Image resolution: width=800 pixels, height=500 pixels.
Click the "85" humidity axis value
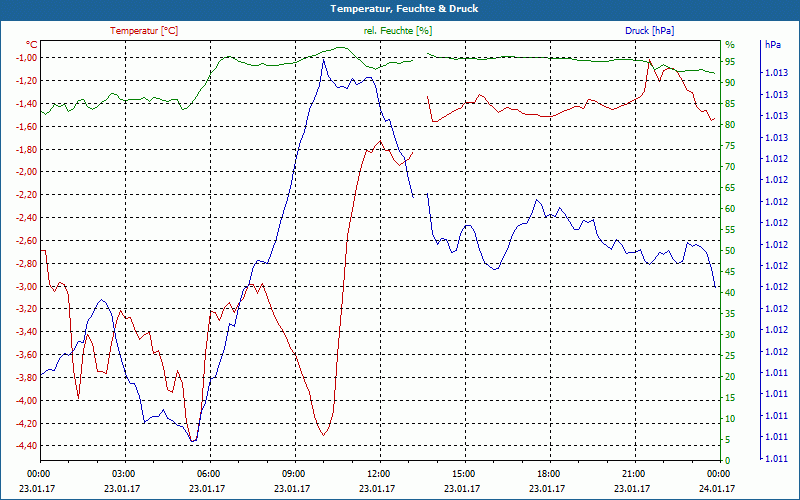[x=730, y=104]
